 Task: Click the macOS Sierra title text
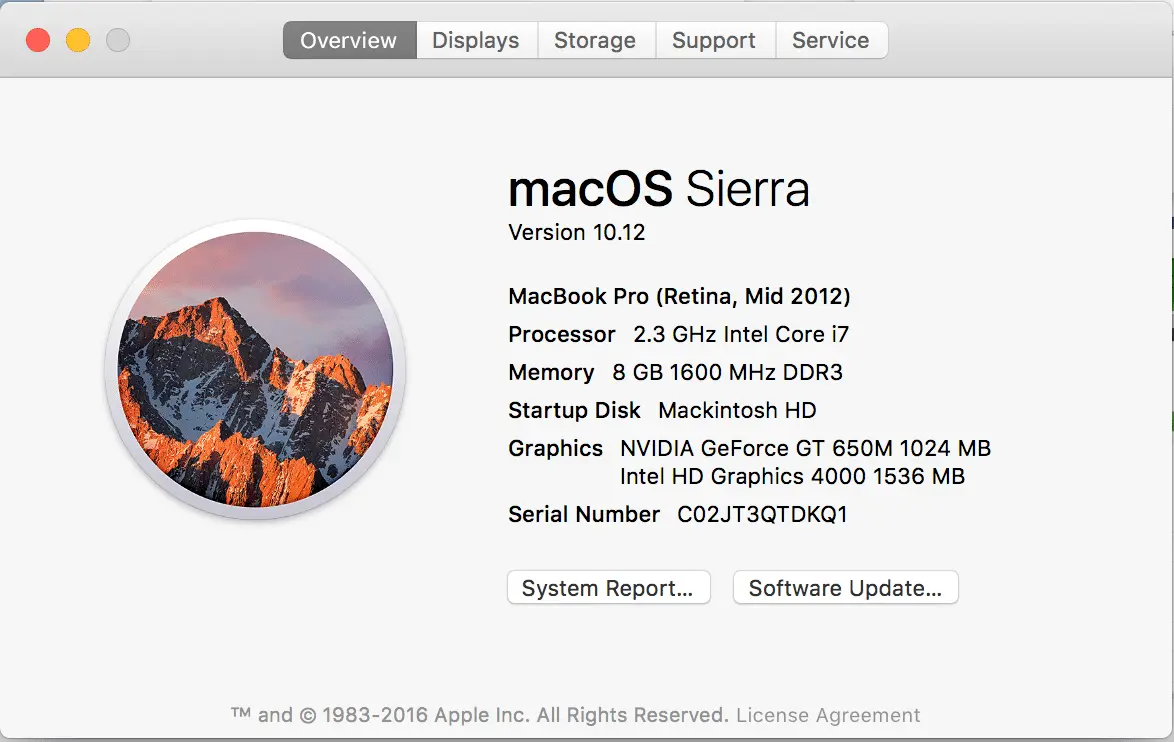(x=658, y=188)
